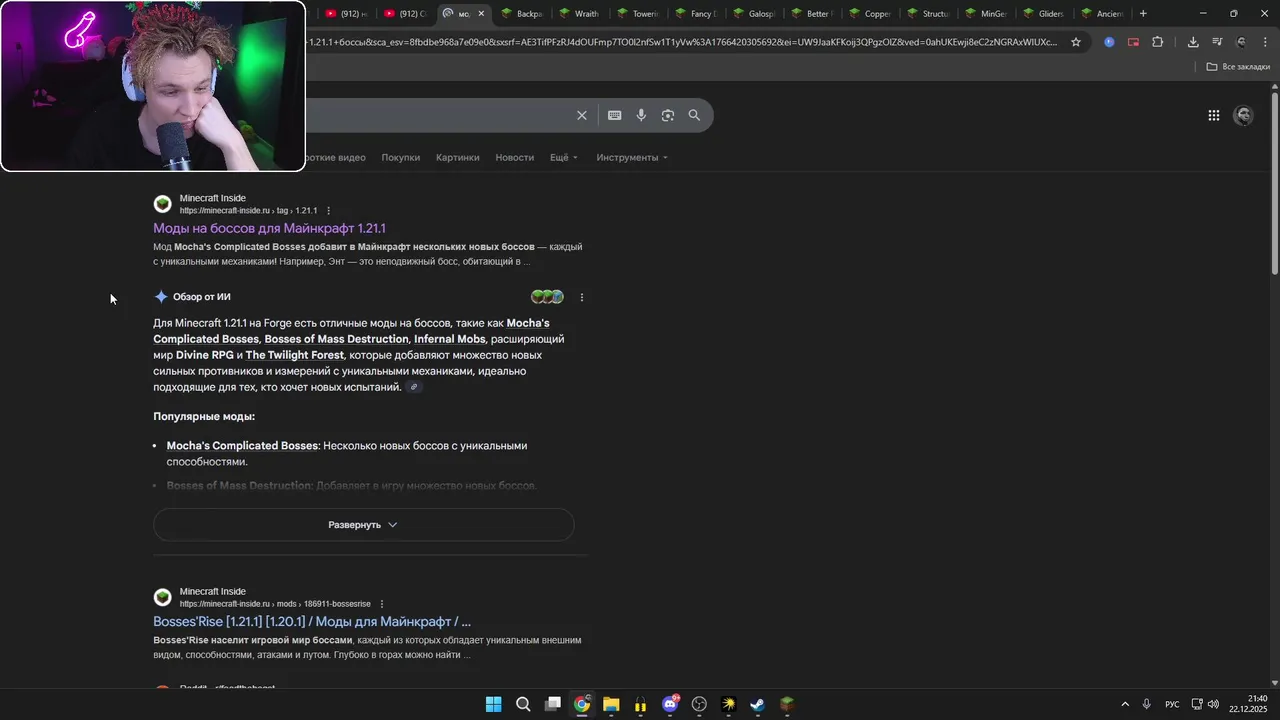Open link Моды на боссов для Майнкрафт 1.21.1
This screenshot has height=720, width=1280.
(269, 228)
